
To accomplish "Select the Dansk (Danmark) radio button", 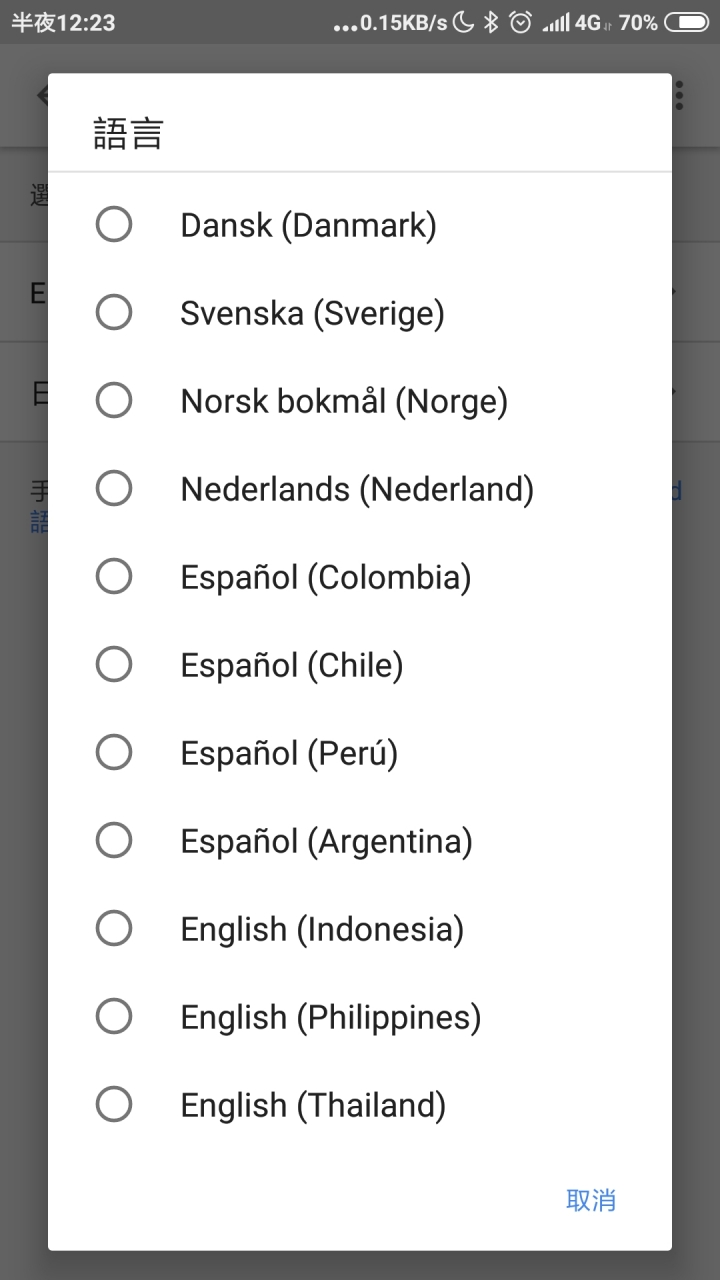I will click(113, 224).
